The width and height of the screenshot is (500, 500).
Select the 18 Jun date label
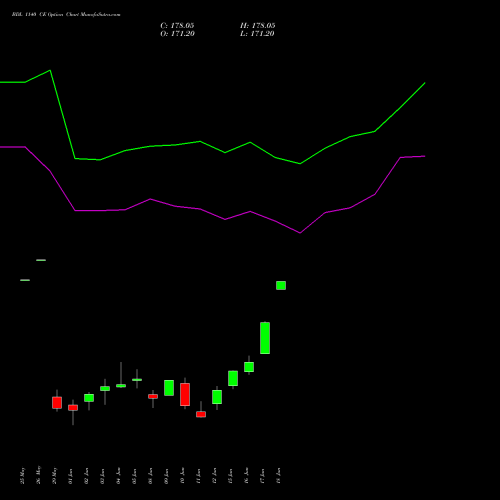pos(278,476)
